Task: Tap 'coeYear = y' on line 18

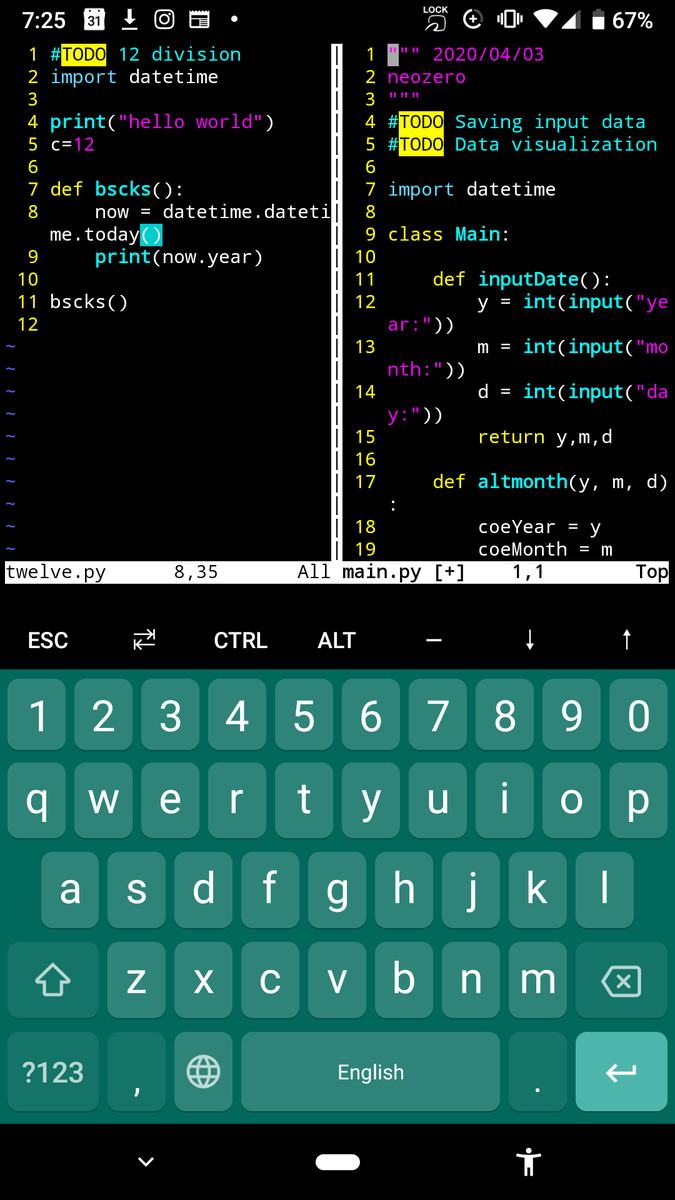Action: point(540,527)
